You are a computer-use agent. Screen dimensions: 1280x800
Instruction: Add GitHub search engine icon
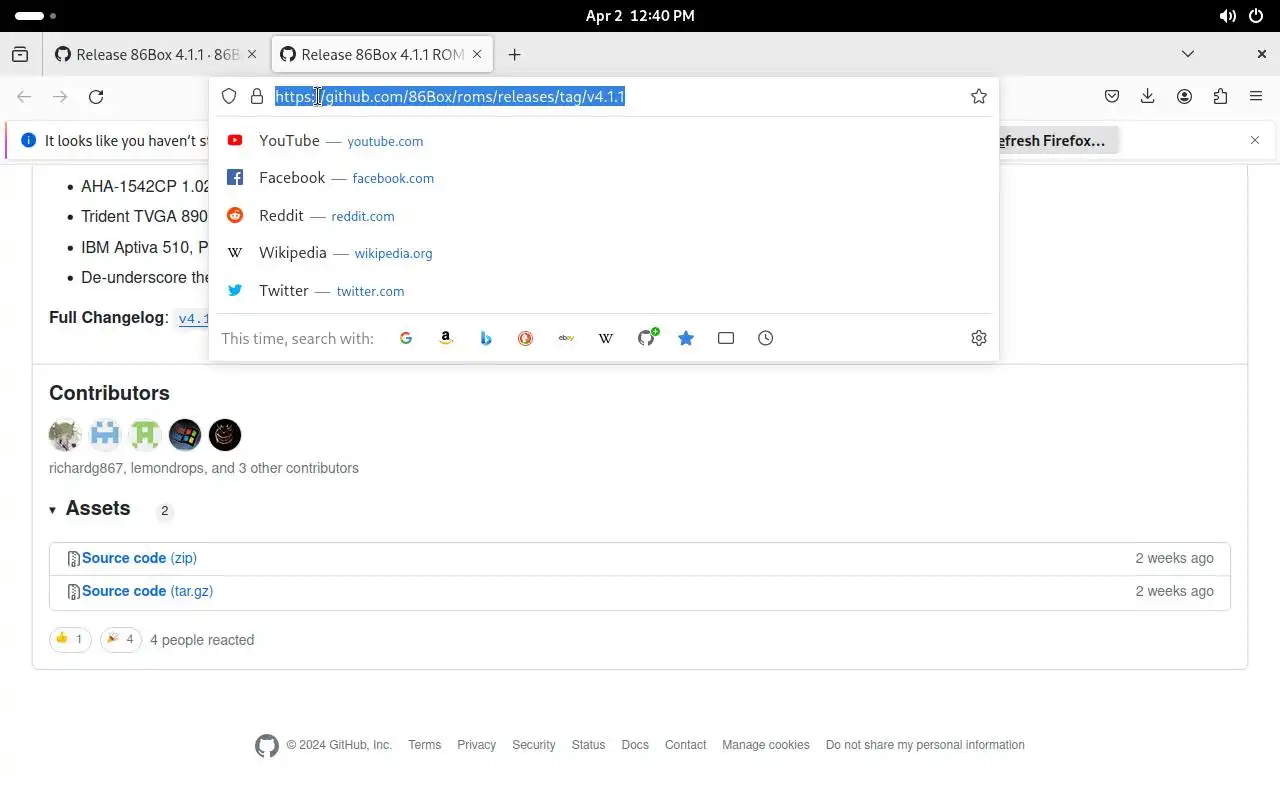pyautogui.click(x=646, y=338)
